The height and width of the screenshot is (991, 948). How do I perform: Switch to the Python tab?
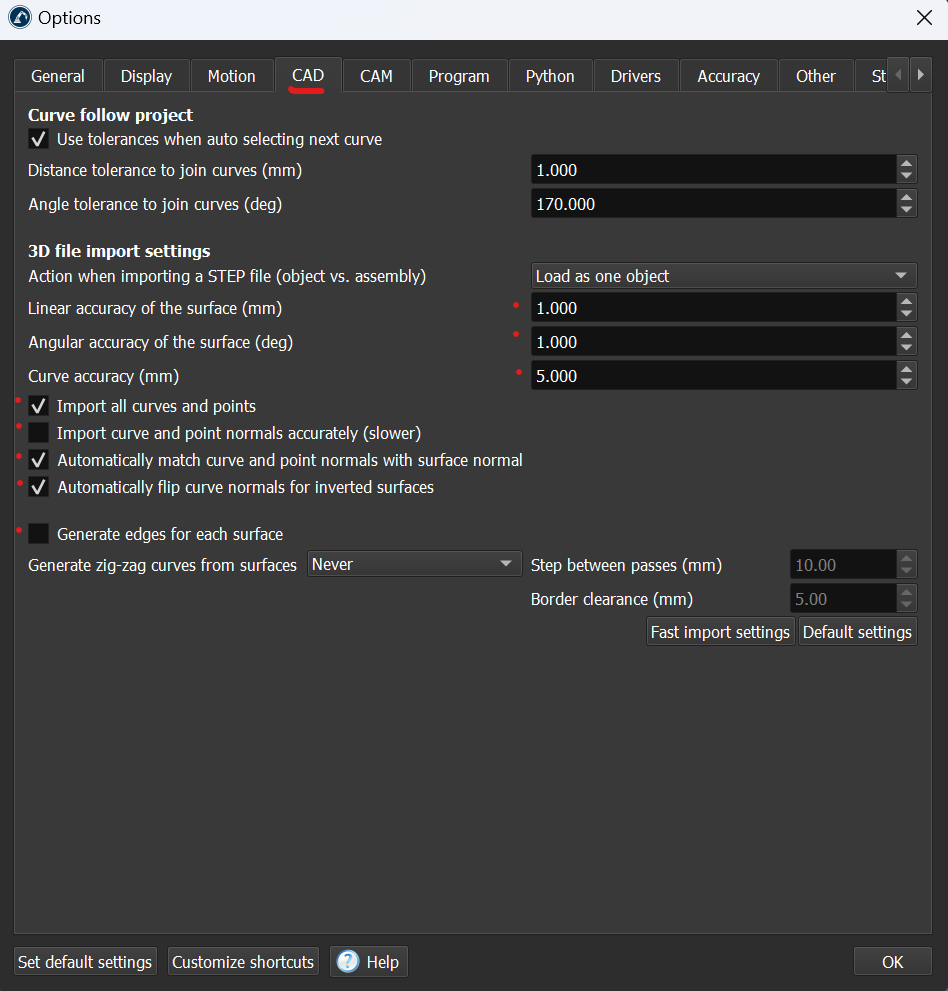click(550, 76)
